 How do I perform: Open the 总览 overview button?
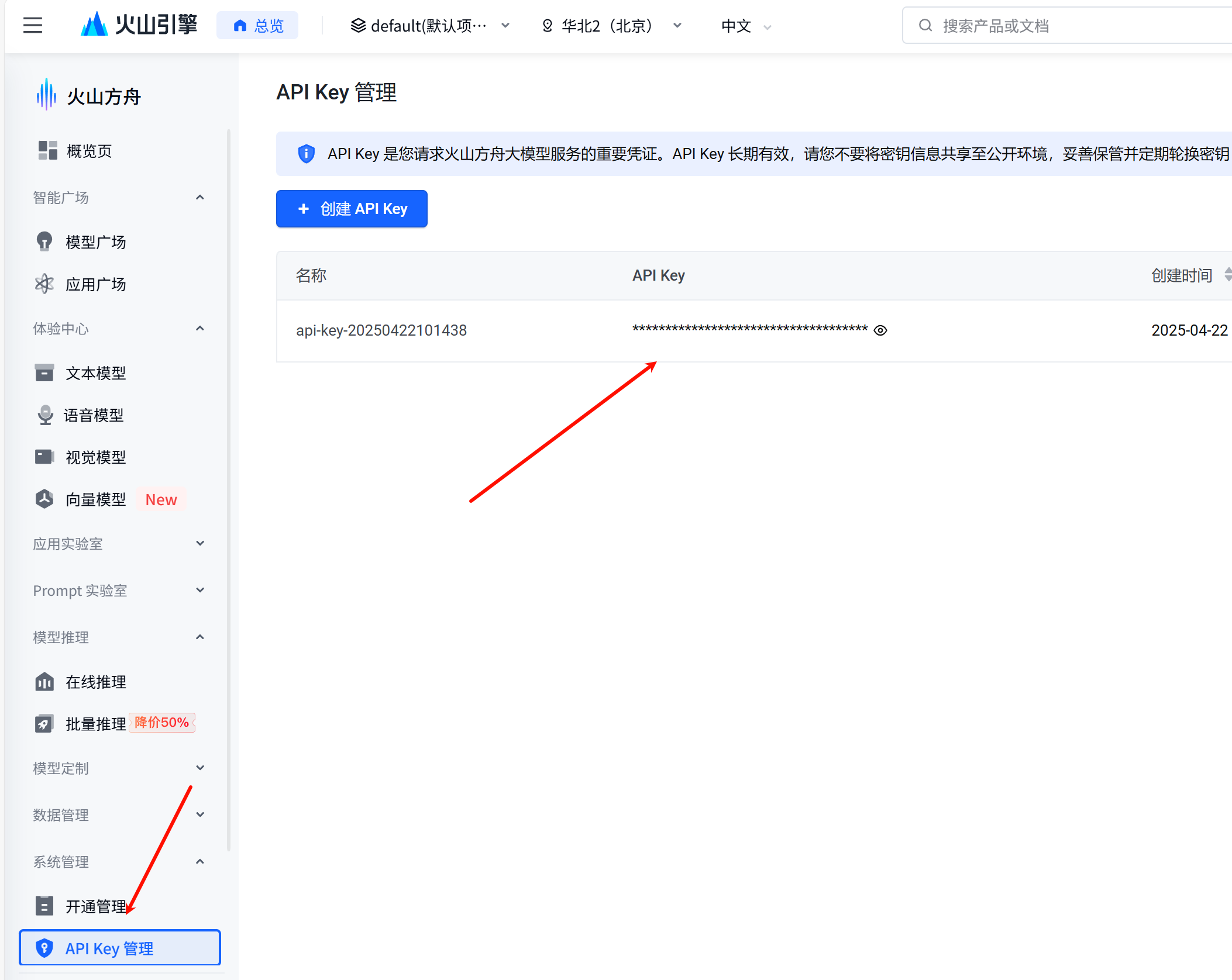pos(257,25)
